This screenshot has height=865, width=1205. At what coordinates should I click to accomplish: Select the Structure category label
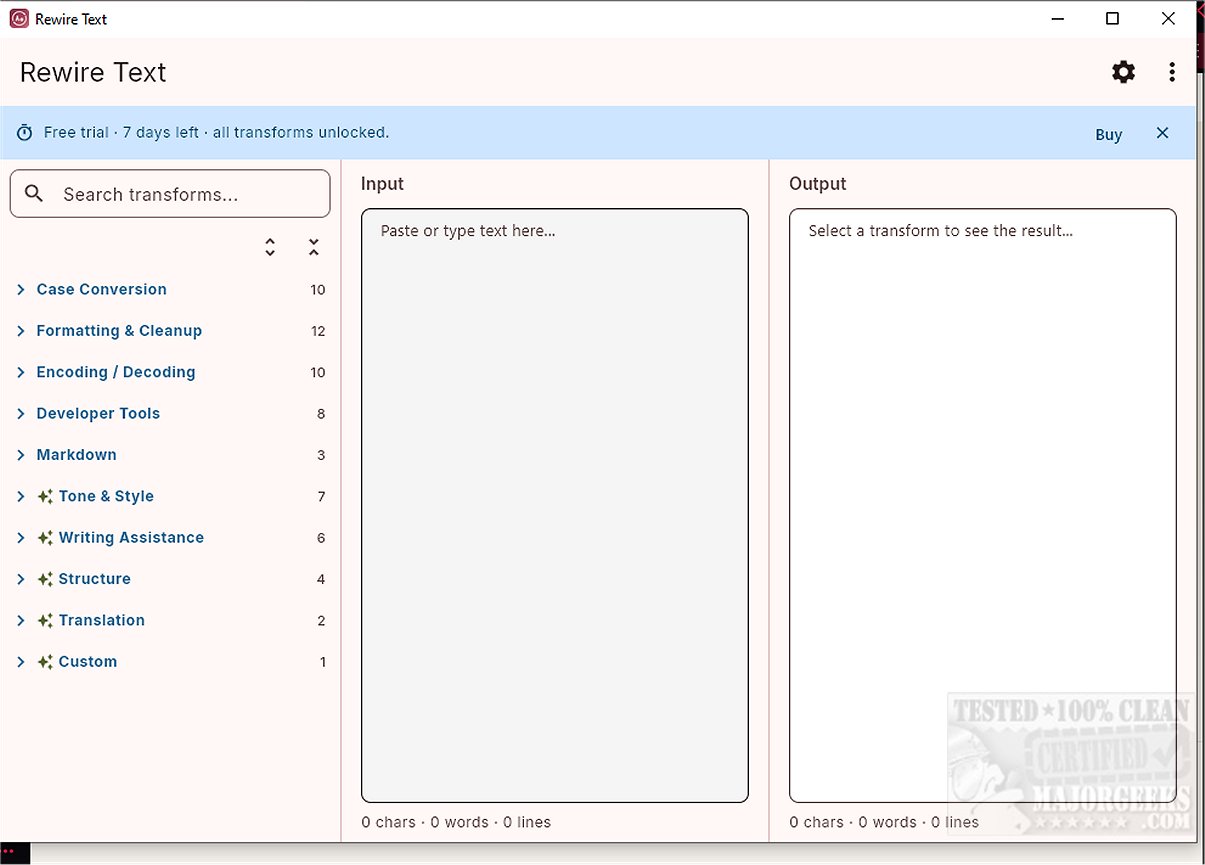95,579
